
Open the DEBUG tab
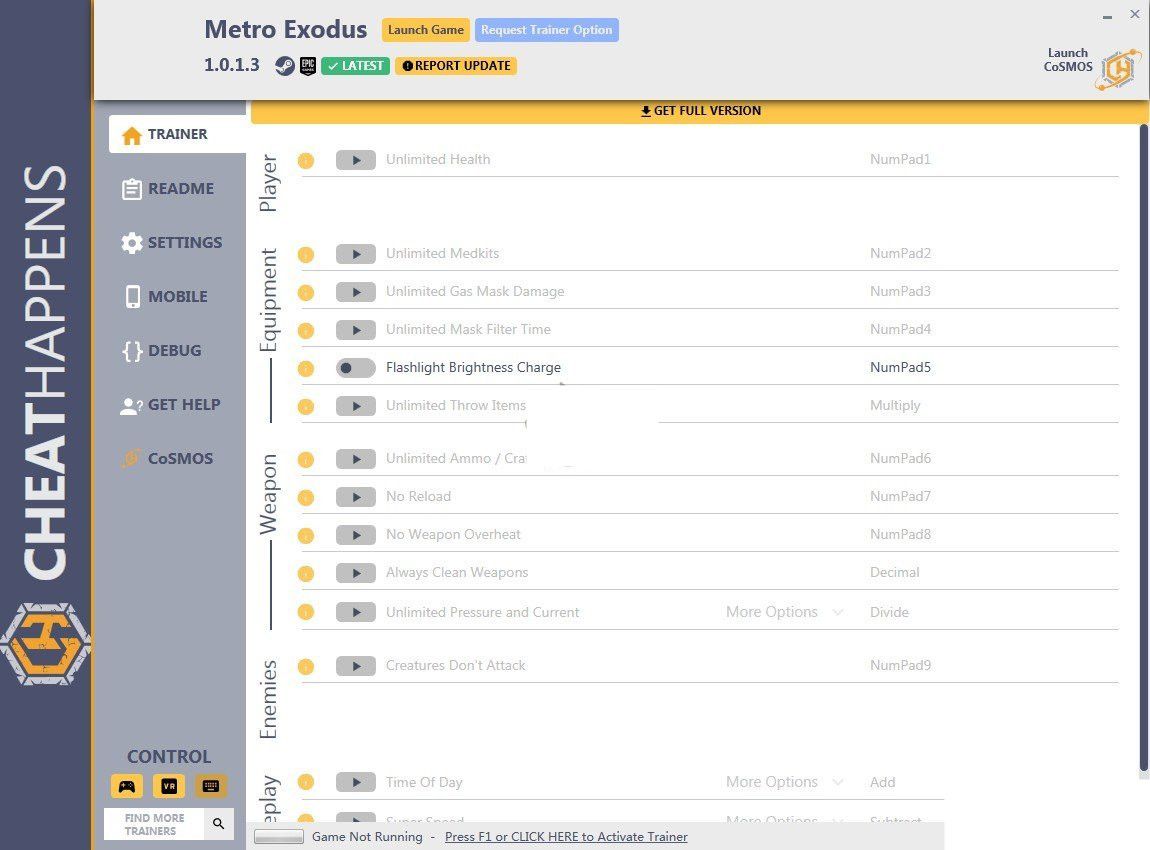pyautogui.click(x=162, y=351)
